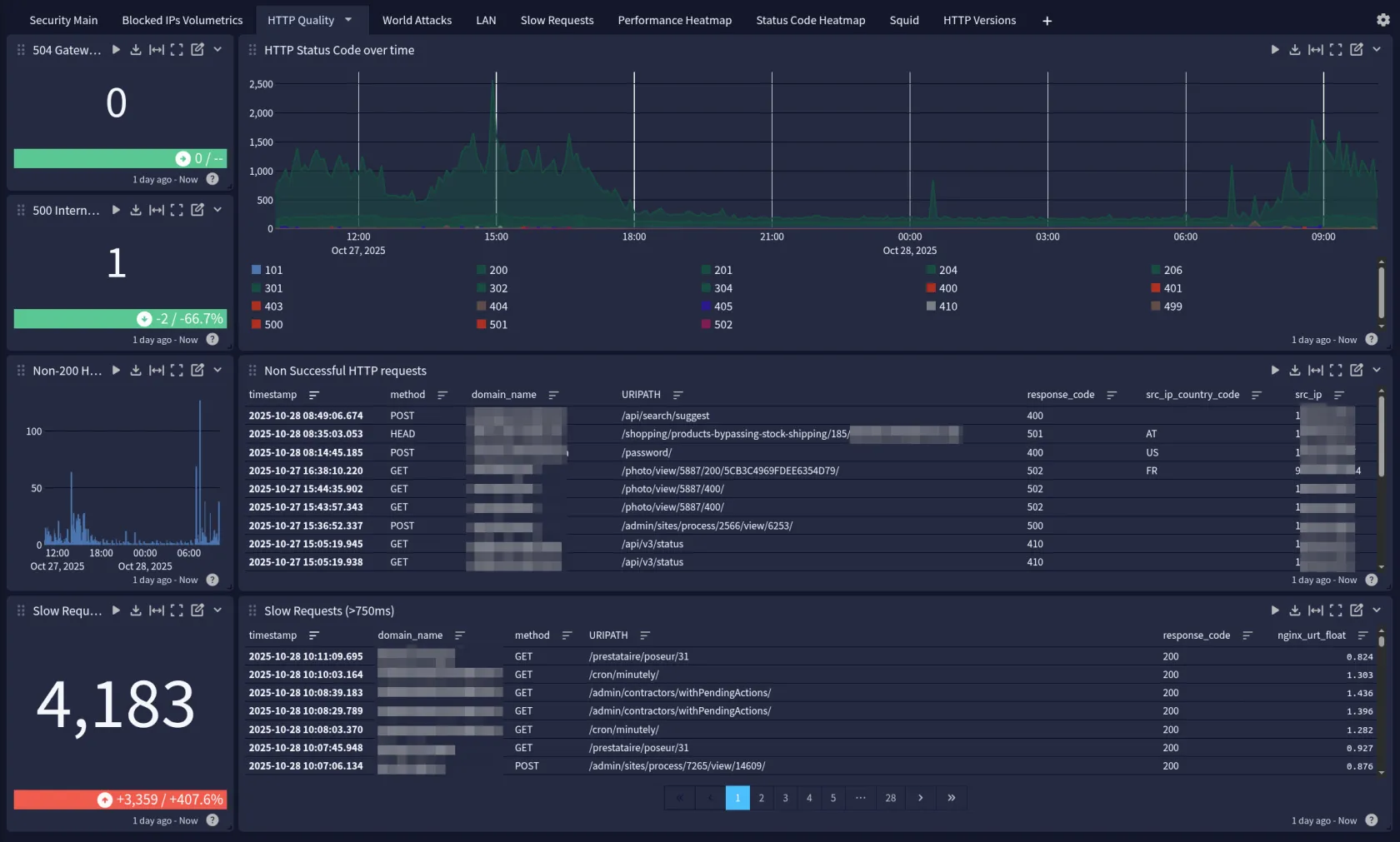Expand the HTTP Status Code panel options chevron
The image size is (1400, 842).
1377,50
